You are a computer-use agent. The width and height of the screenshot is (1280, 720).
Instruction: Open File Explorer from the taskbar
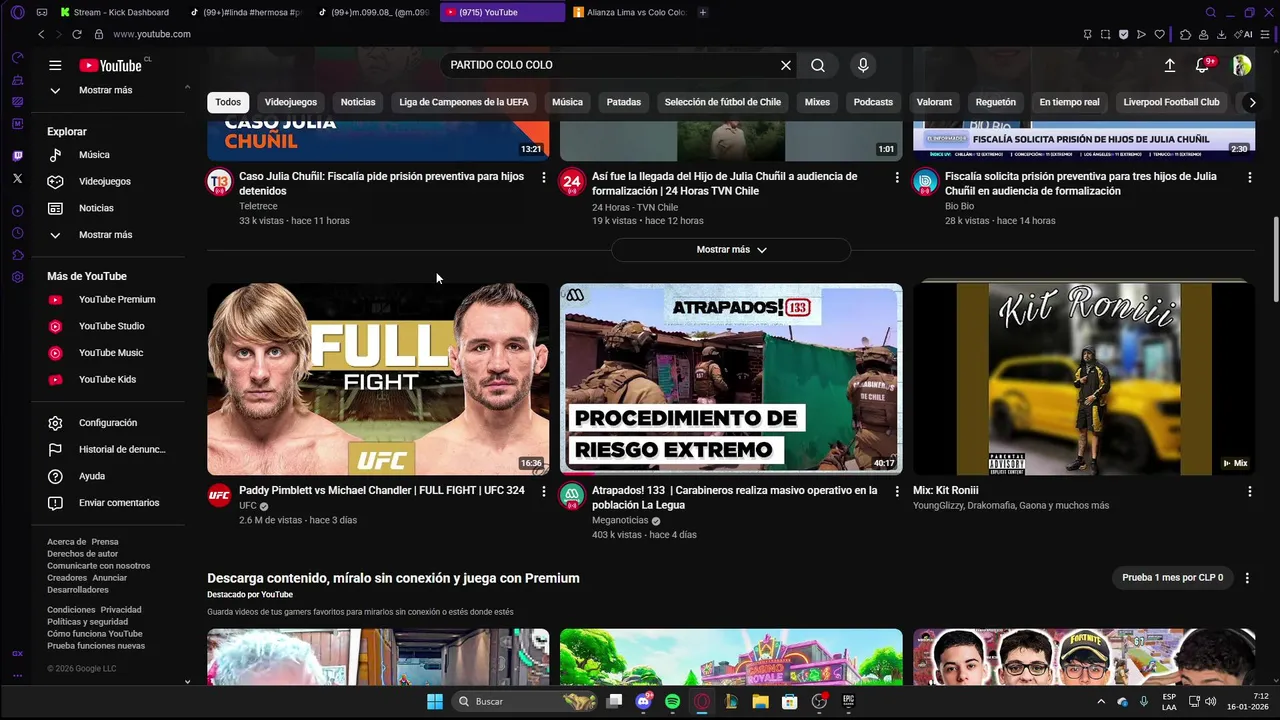tap(760, 701)
